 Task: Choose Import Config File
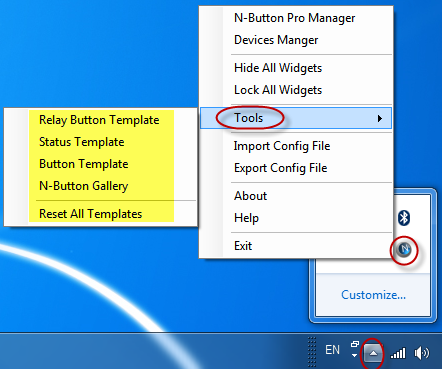coord(282,146)
